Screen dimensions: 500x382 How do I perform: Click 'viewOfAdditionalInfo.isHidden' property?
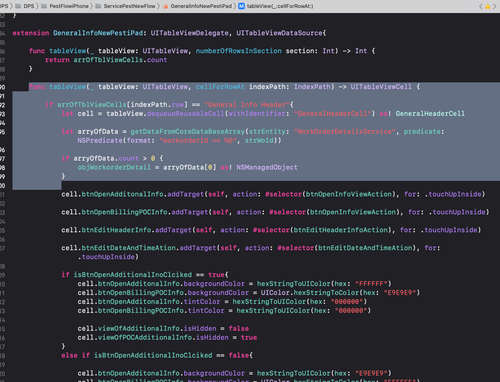(157, 329)
